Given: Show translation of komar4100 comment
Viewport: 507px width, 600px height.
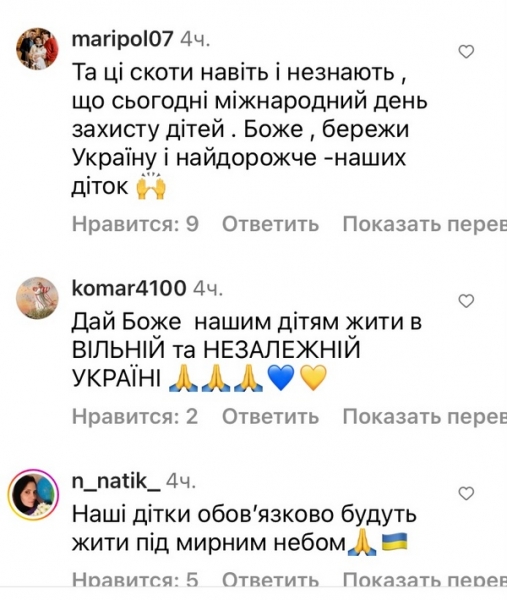Looking at the screenshot, I should [425, 416].
